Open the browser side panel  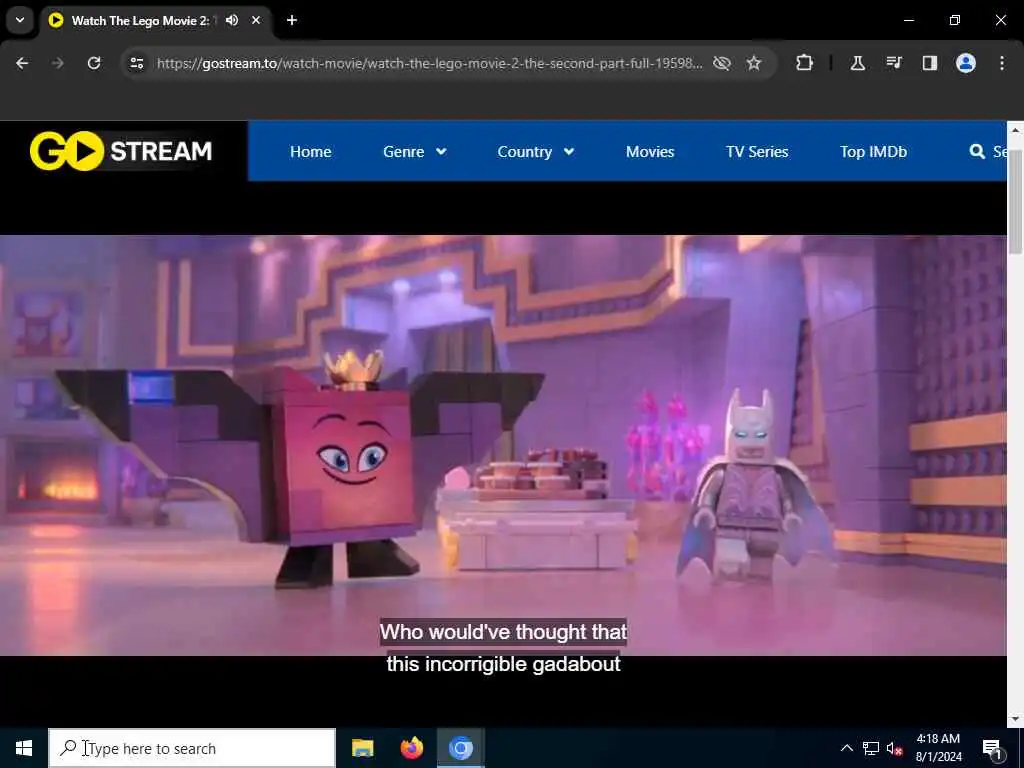(x=930, y=63)
